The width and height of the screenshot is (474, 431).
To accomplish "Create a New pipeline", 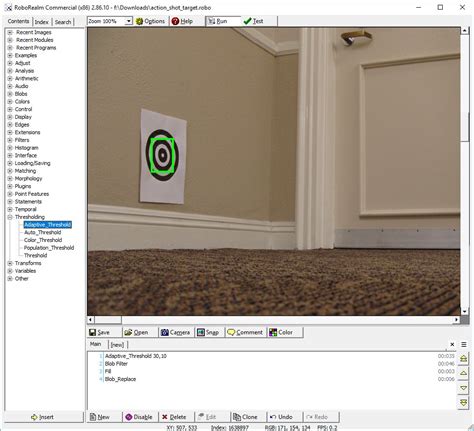I will (x=104, y=417).
